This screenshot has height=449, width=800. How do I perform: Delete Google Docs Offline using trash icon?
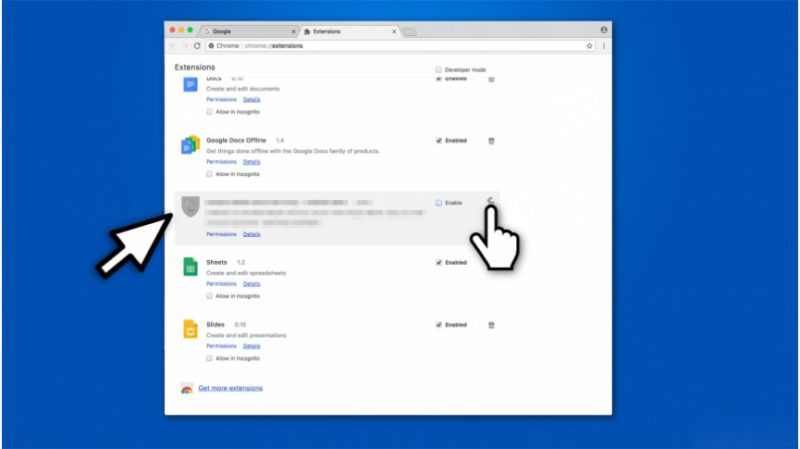click(490, 141)
